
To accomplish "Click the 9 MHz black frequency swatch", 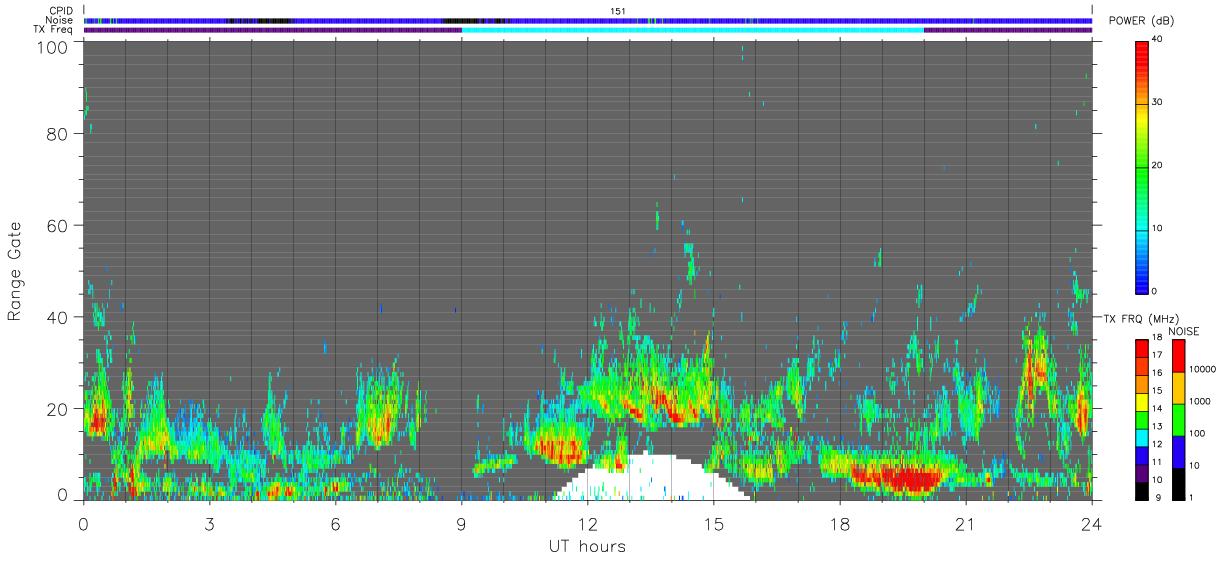I will (x=1142, y=493).
